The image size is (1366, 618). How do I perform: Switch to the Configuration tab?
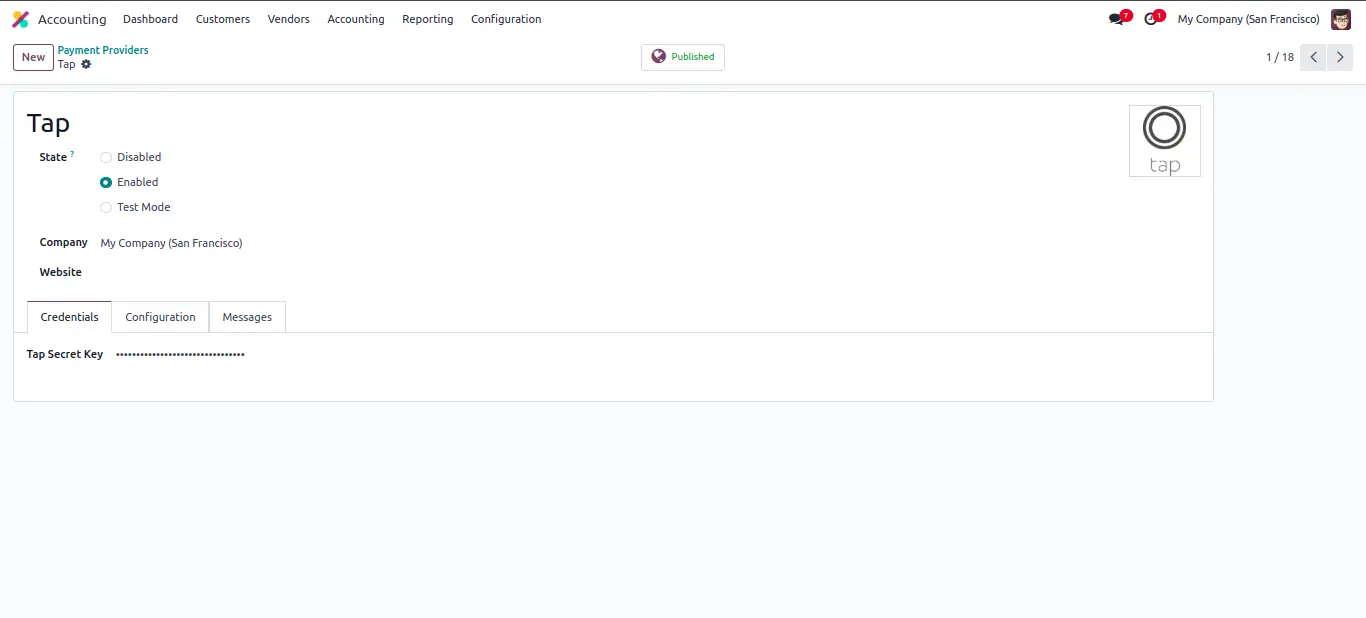(x=160, y=317)
